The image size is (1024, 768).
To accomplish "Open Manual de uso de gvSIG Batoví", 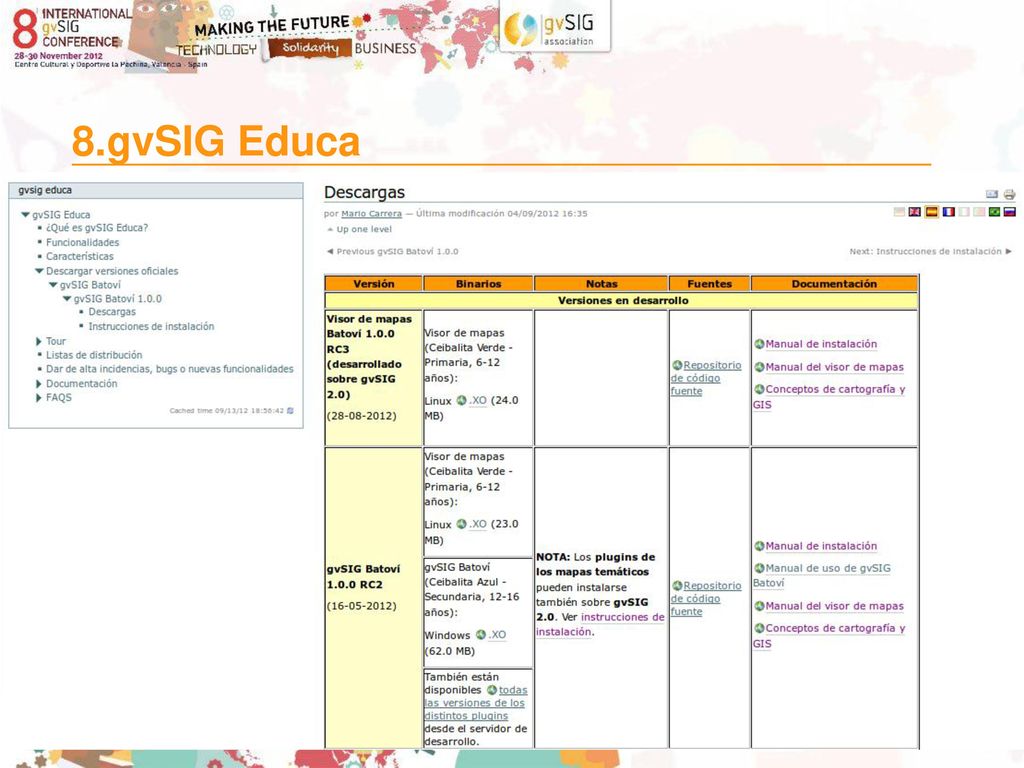I will pos(822,575).
